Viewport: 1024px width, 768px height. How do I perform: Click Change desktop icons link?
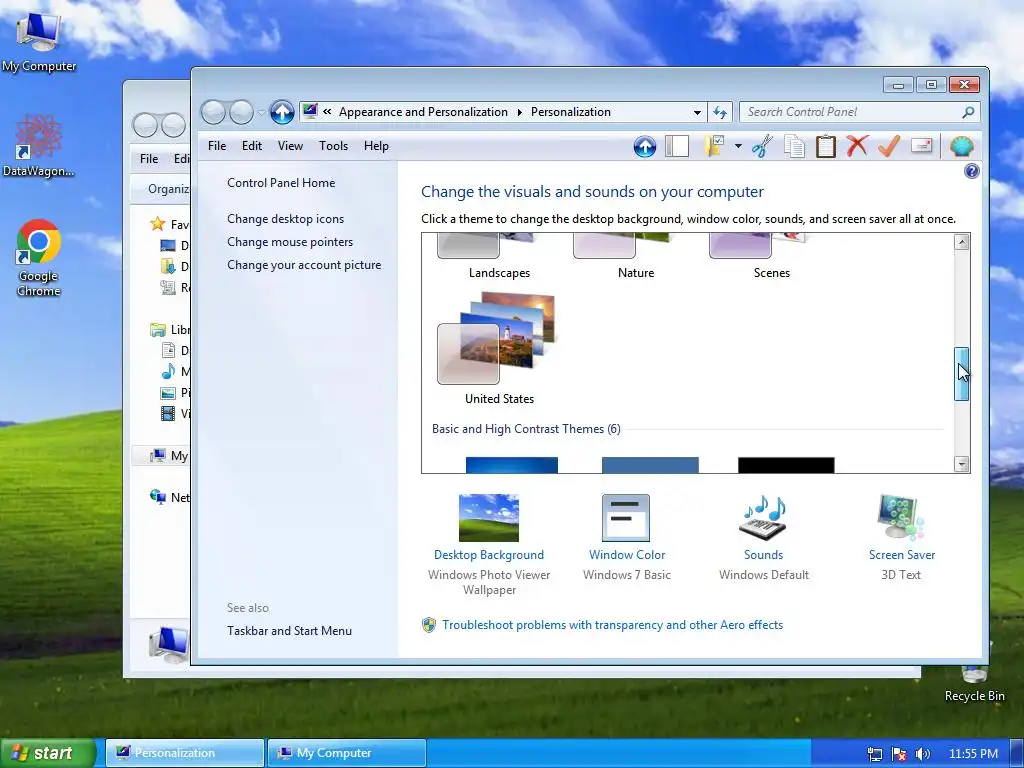285,219
